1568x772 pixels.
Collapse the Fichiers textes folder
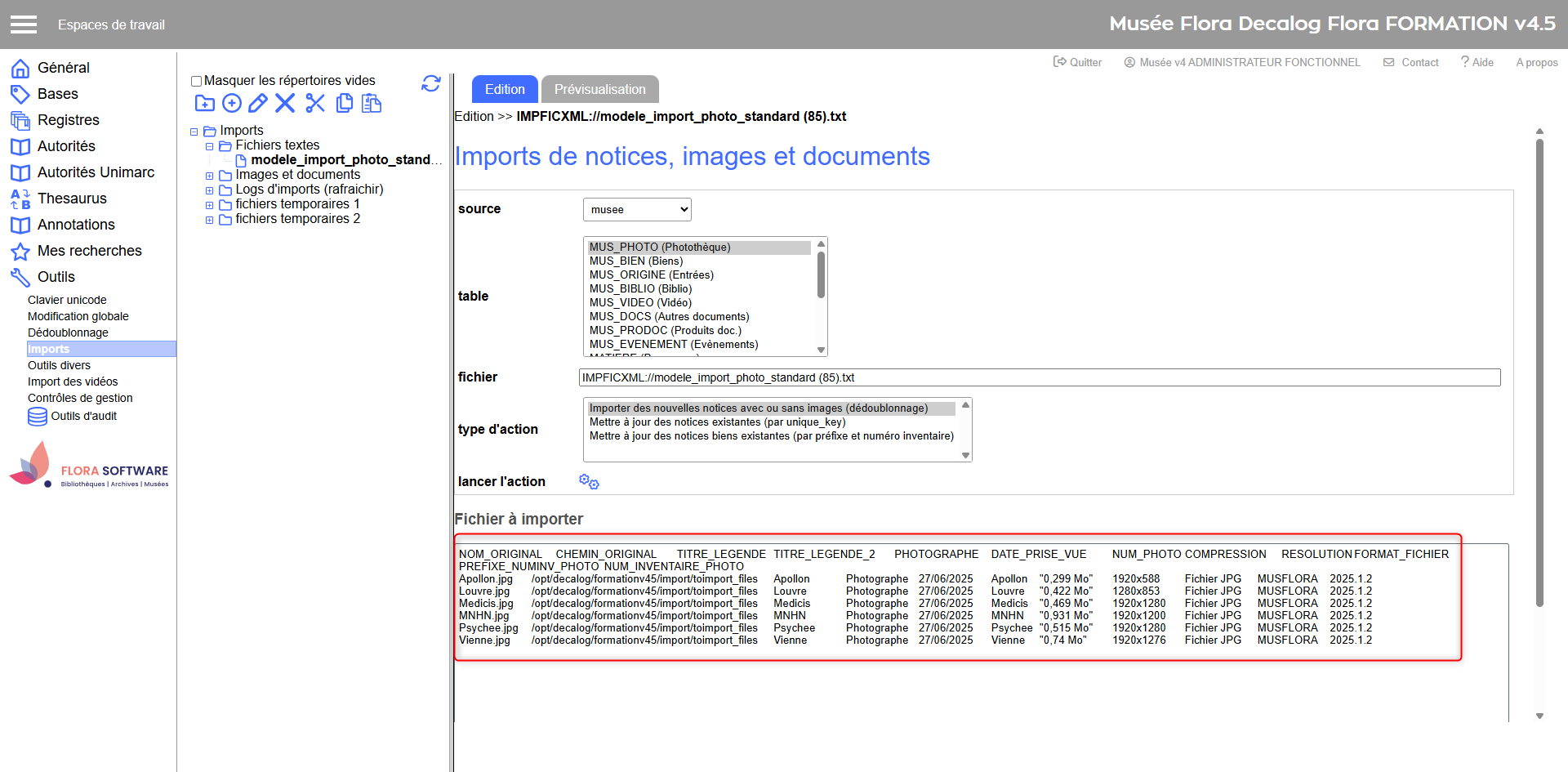[x=209, y=146]
